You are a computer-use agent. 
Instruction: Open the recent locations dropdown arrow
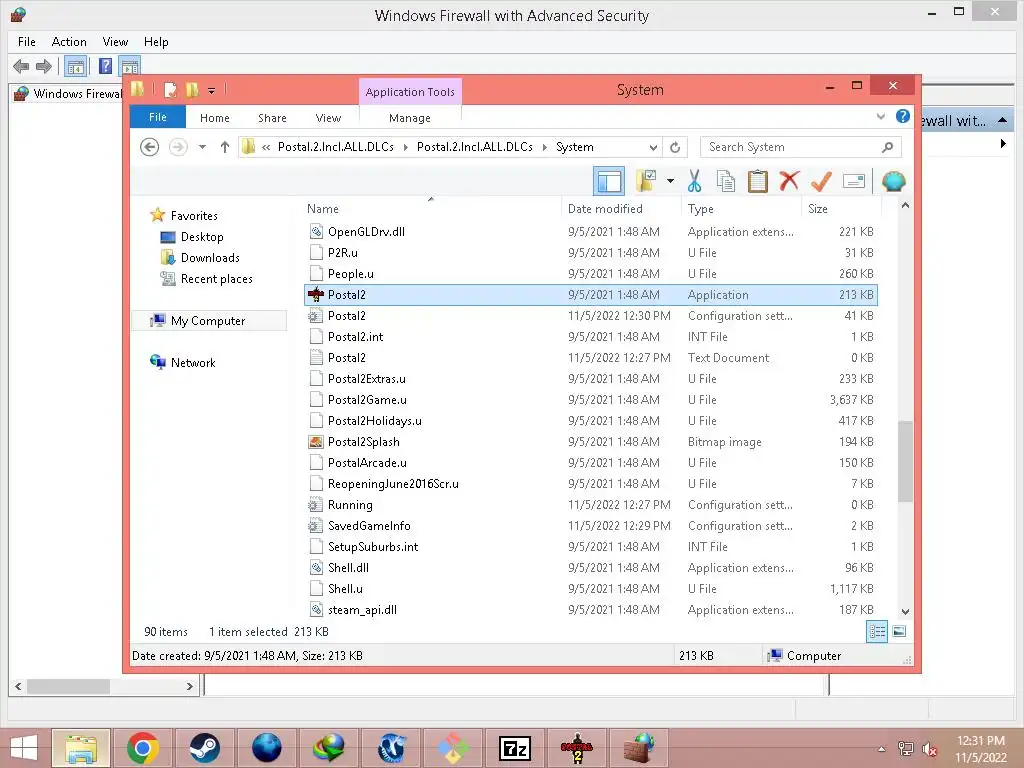(202, 147)
